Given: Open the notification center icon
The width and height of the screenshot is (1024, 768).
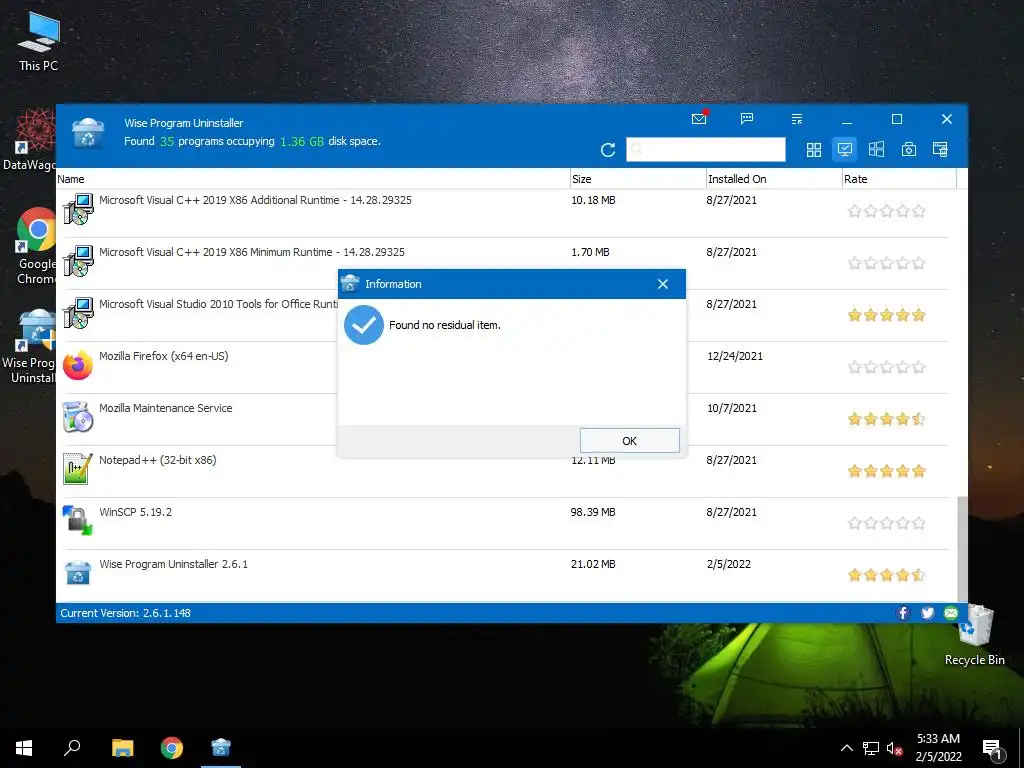Looking at the screenshot, I should click(x=992, y=749).
